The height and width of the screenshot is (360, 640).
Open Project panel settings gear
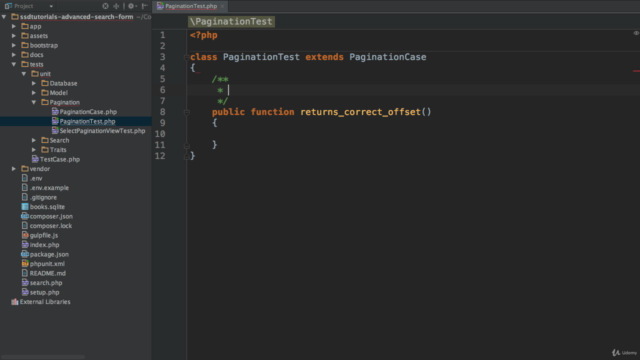click(131, 6)
